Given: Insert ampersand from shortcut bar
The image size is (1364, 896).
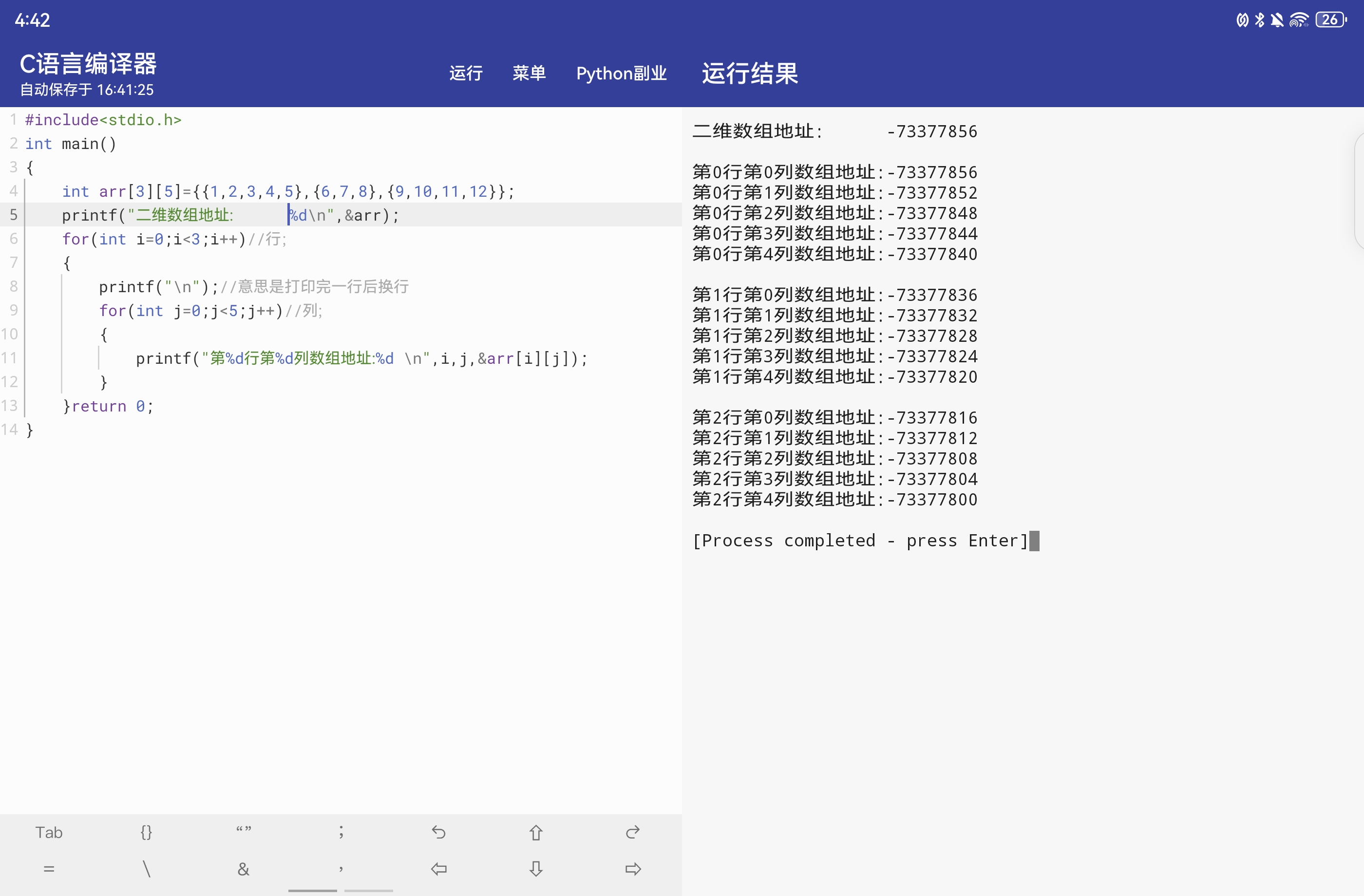Looking at the screenshot, I should point(244,869).
